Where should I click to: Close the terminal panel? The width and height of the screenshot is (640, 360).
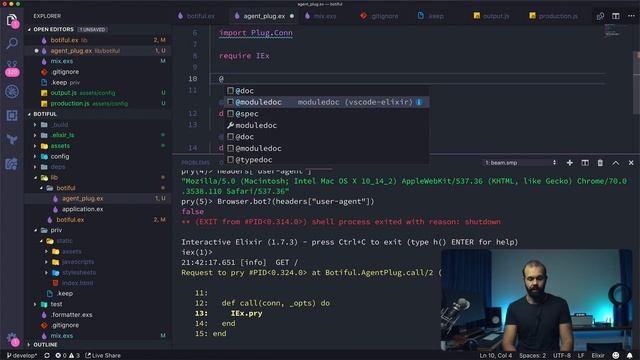point(631,162)
